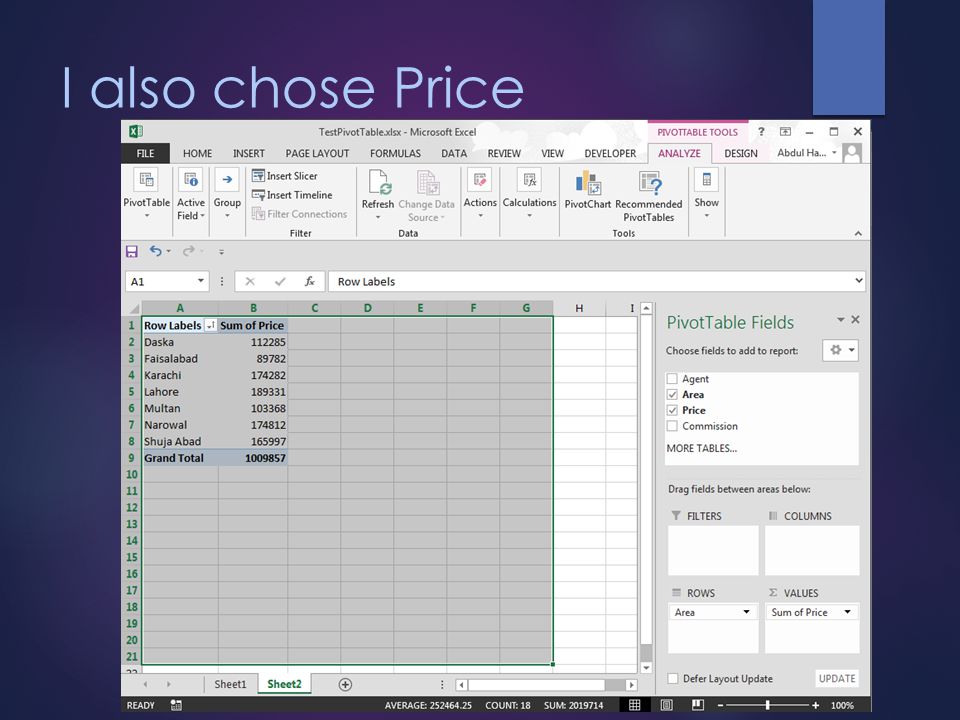Open the Calculations group

[530, 195]
